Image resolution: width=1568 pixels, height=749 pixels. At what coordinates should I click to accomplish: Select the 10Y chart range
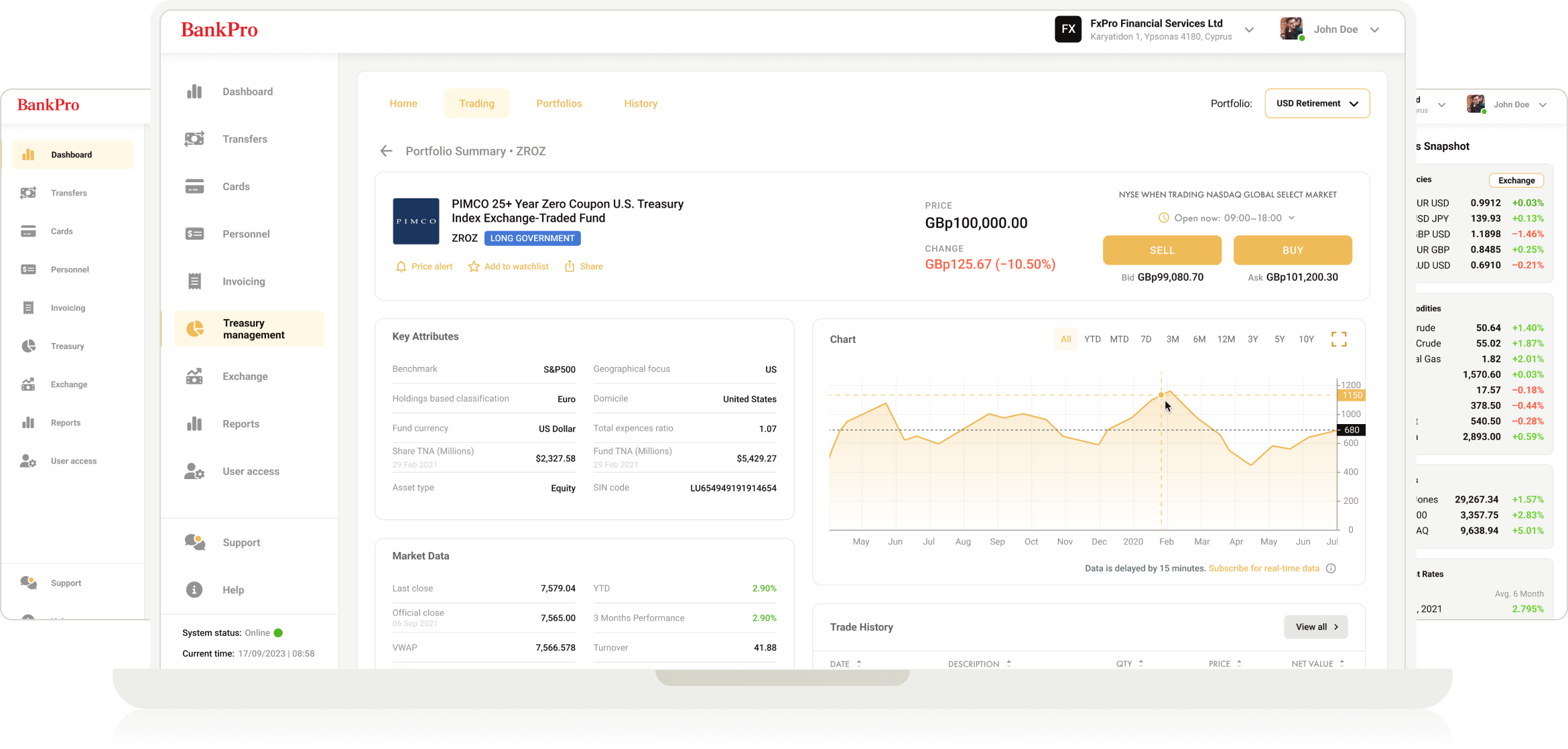tap(1306, 339)
